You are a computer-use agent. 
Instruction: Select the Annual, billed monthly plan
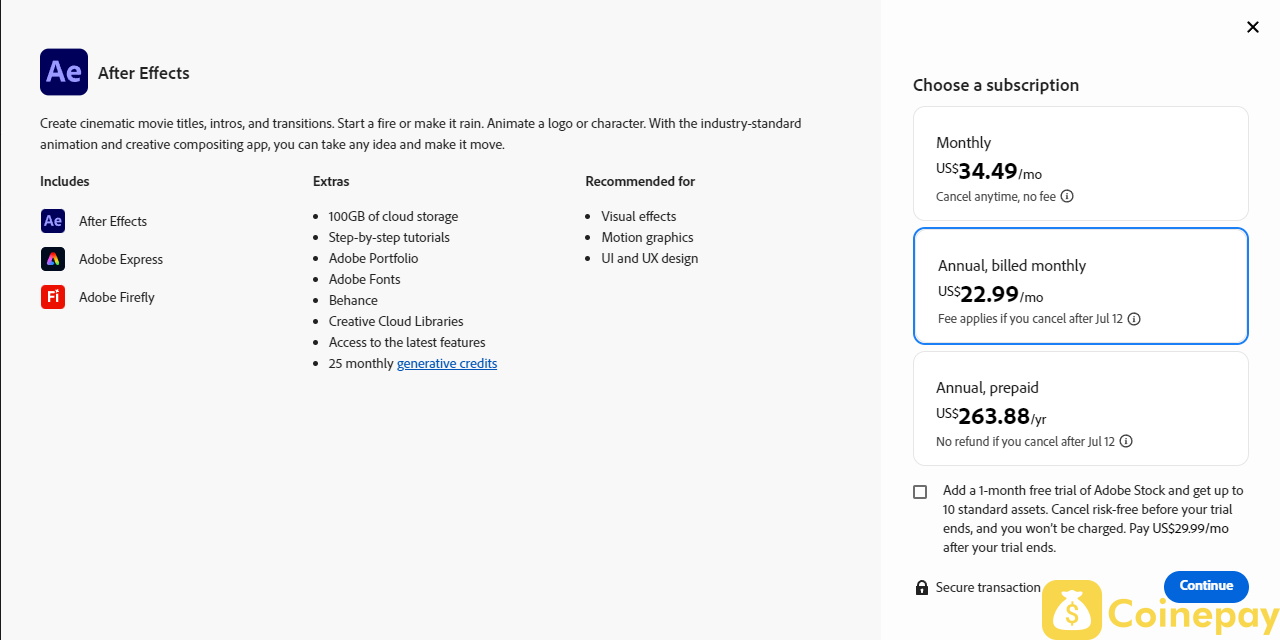pyautogui.click(x=1081, y=286)
